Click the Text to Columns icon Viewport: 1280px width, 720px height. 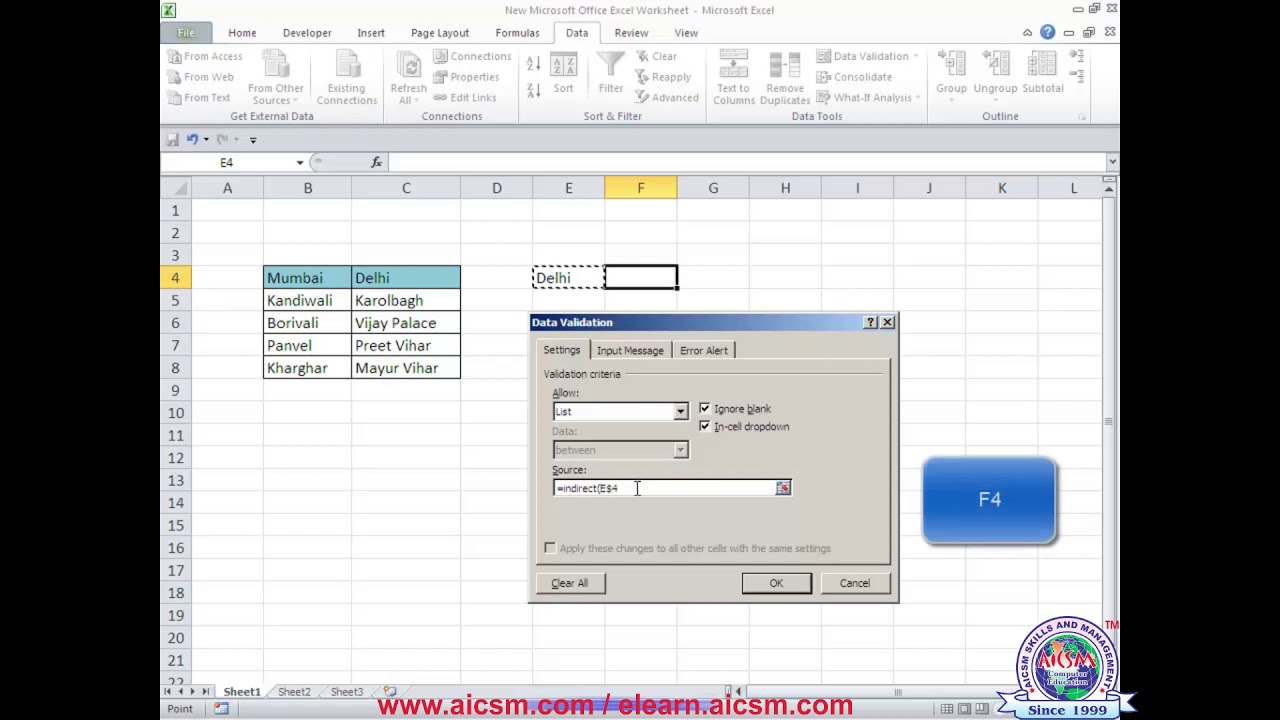pyautogui.click(x=733, y=64)
